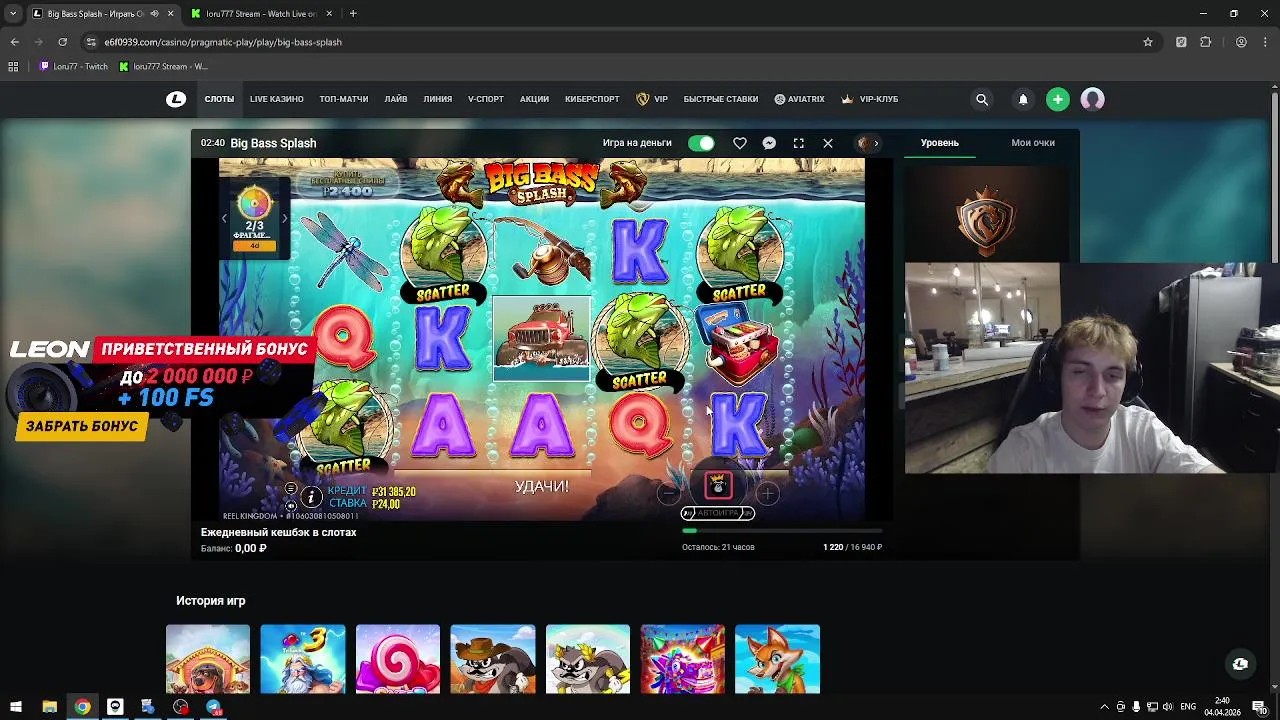1280x720 pixels.
Task: Click the Leon welcome bonus banner text
Action: (204, 349)
